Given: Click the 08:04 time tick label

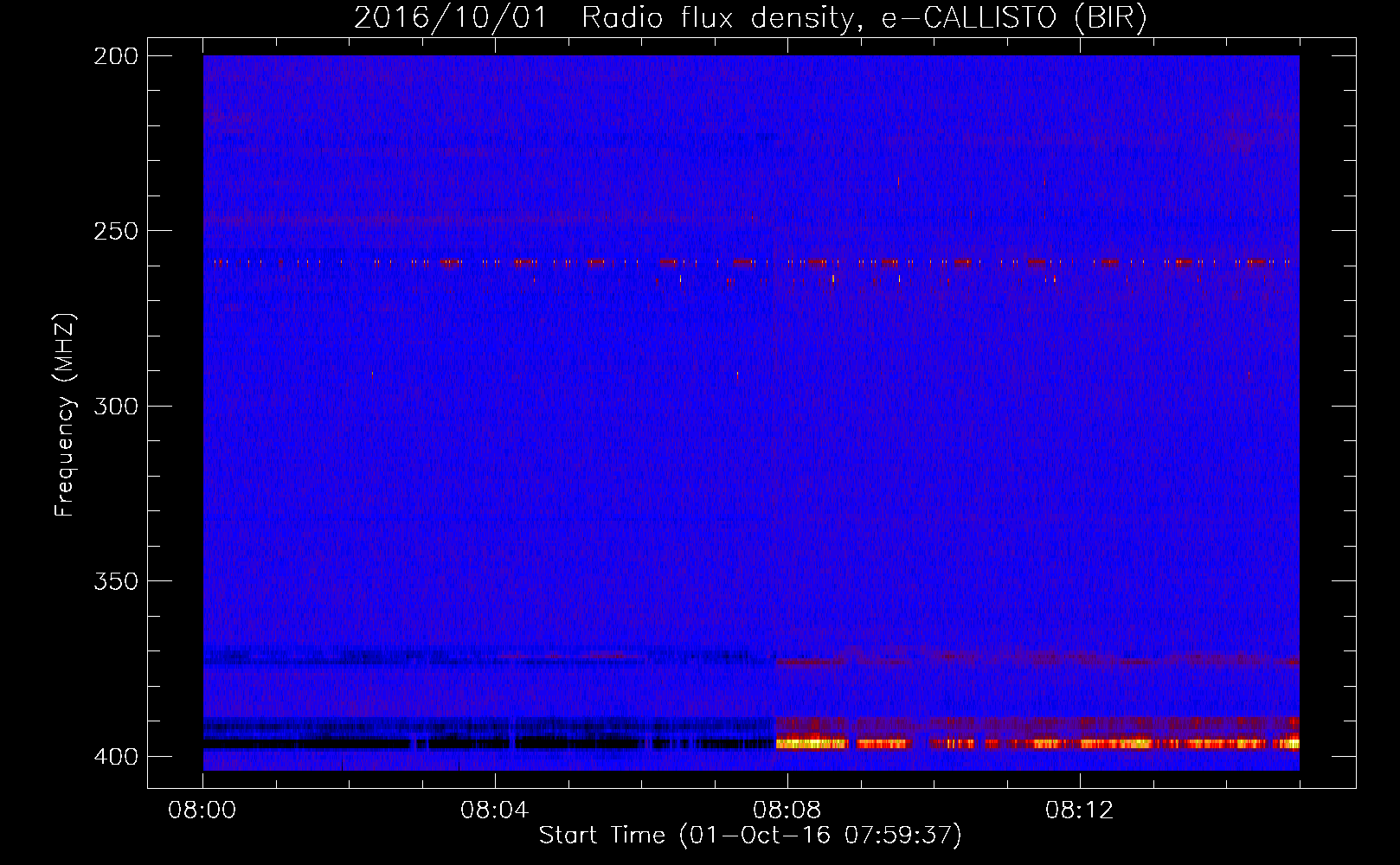Looking at the screenshot, I should point(495,811).
